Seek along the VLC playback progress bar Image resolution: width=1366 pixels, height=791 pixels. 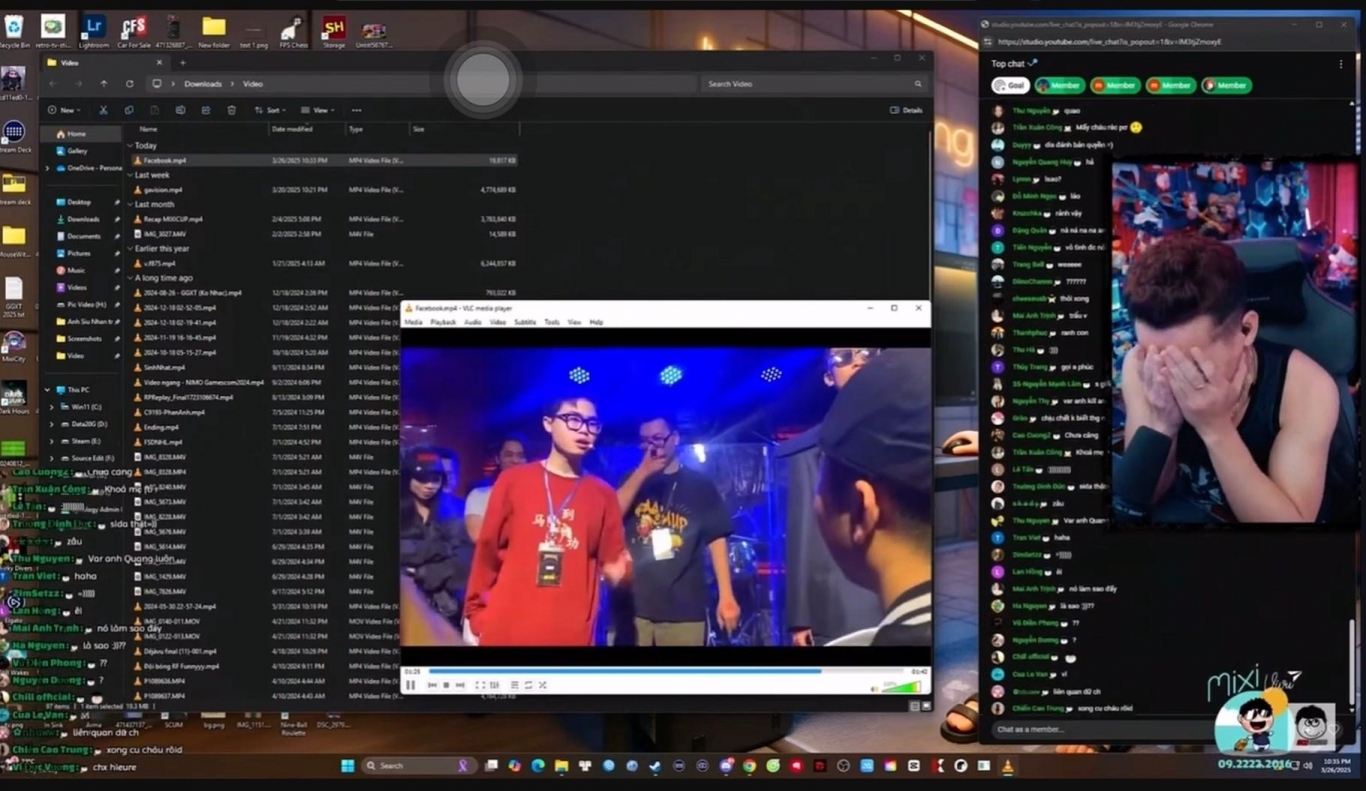[x=665, y=672]
